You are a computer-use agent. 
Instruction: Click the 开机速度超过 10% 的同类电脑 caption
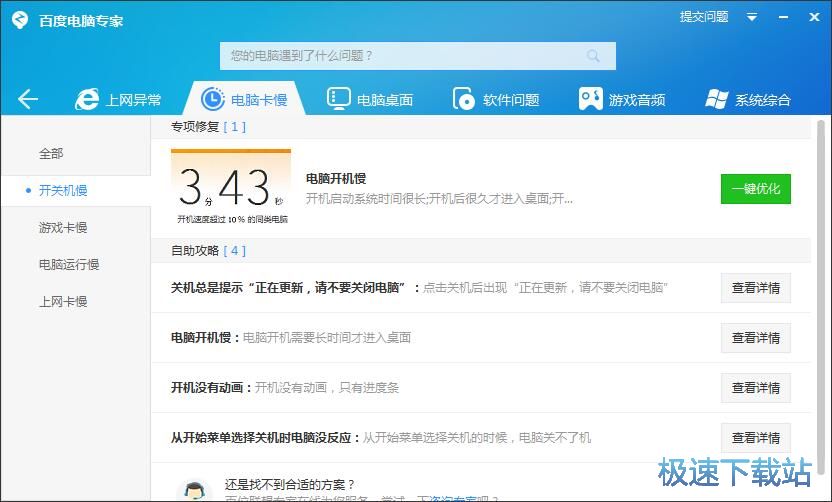tap(232, 219)
